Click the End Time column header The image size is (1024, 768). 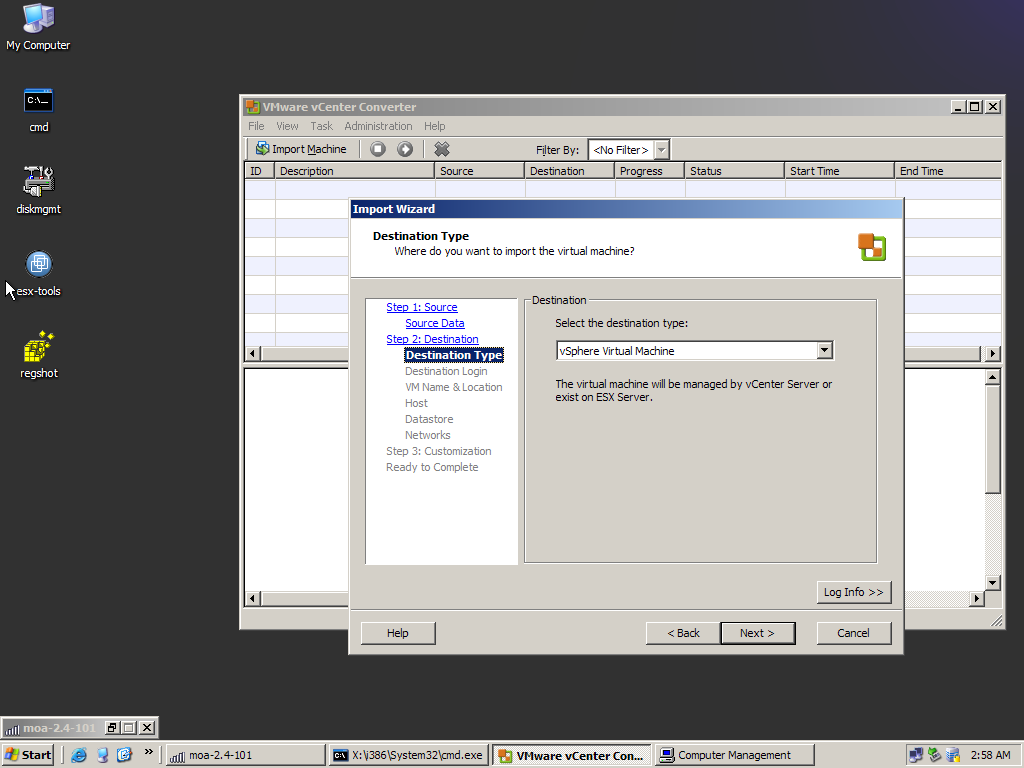pyautogui.click(x=948, y=171)
